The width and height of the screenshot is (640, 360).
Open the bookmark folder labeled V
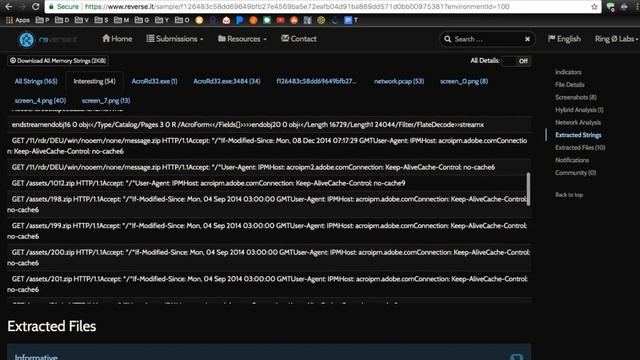[x=82, y=20]
